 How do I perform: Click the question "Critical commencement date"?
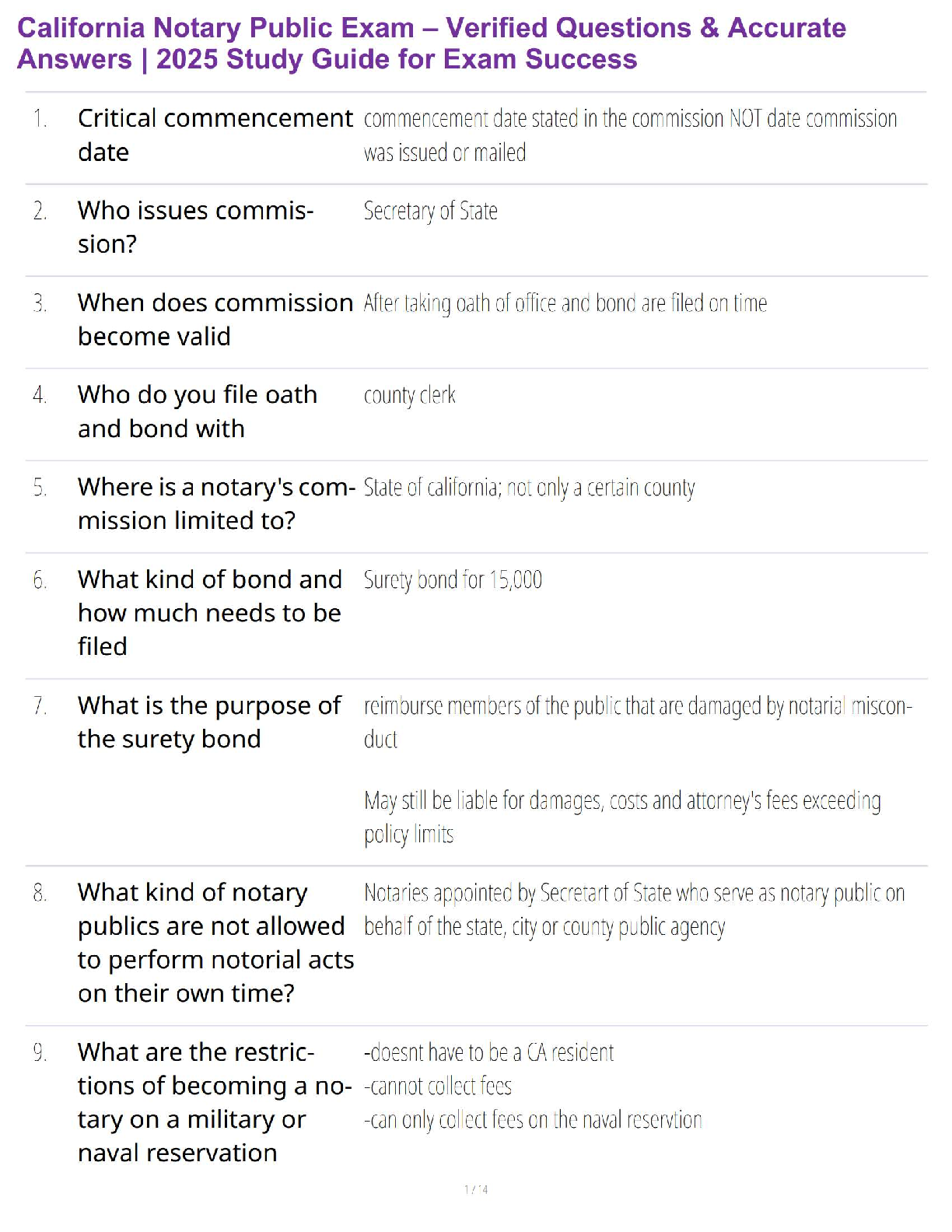(215, 135)
